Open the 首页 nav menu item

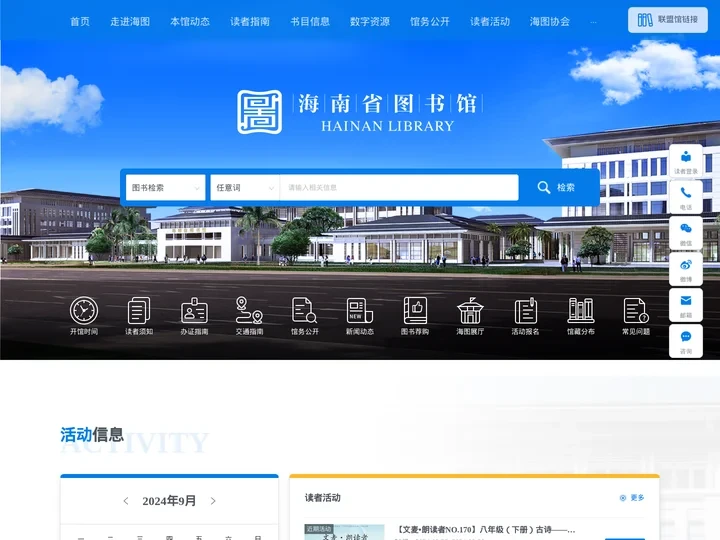pyautogui.click(x=80, y=22)
